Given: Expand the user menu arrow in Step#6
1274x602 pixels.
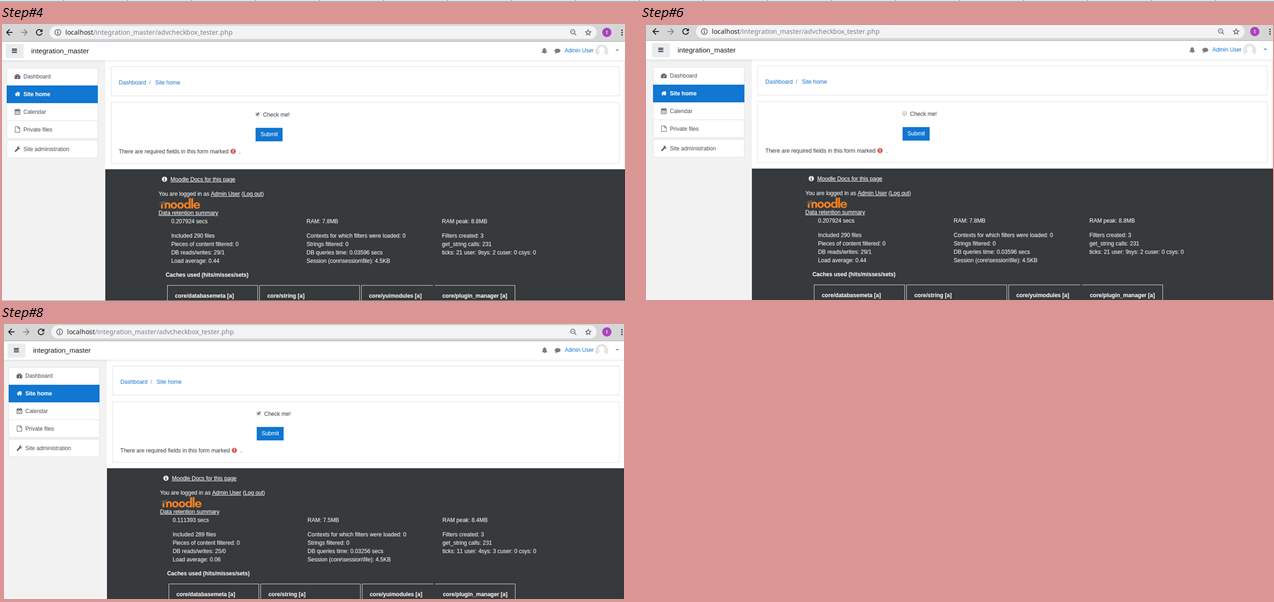Looking at the screenshot, I should [1264, 50].
